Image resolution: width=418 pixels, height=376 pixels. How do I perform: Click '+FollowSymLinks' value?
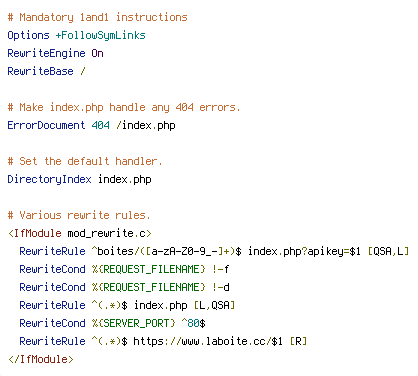100,35
